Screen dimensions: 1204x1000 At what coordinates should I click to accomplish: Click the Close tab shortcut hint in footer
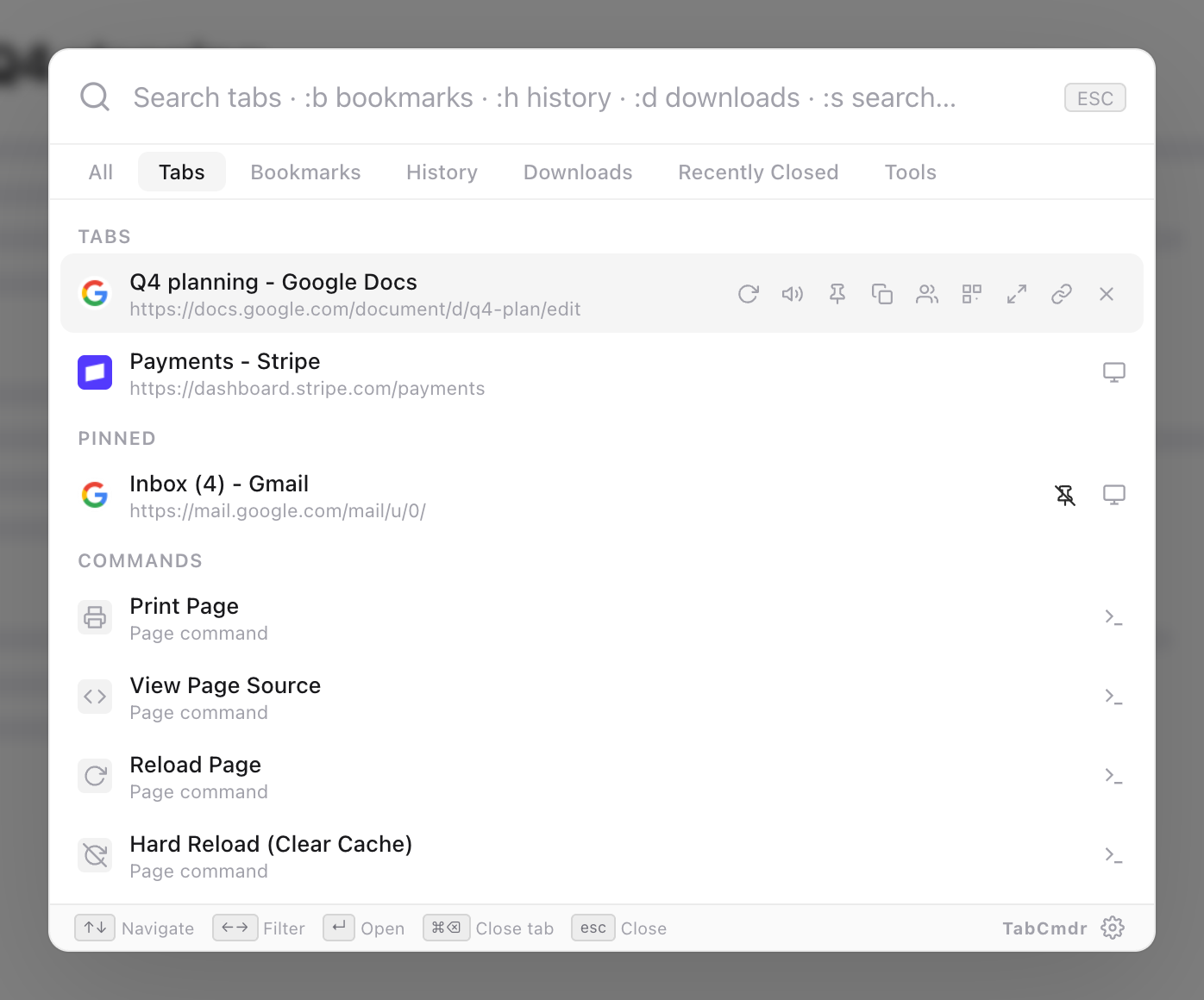[488, 928]
